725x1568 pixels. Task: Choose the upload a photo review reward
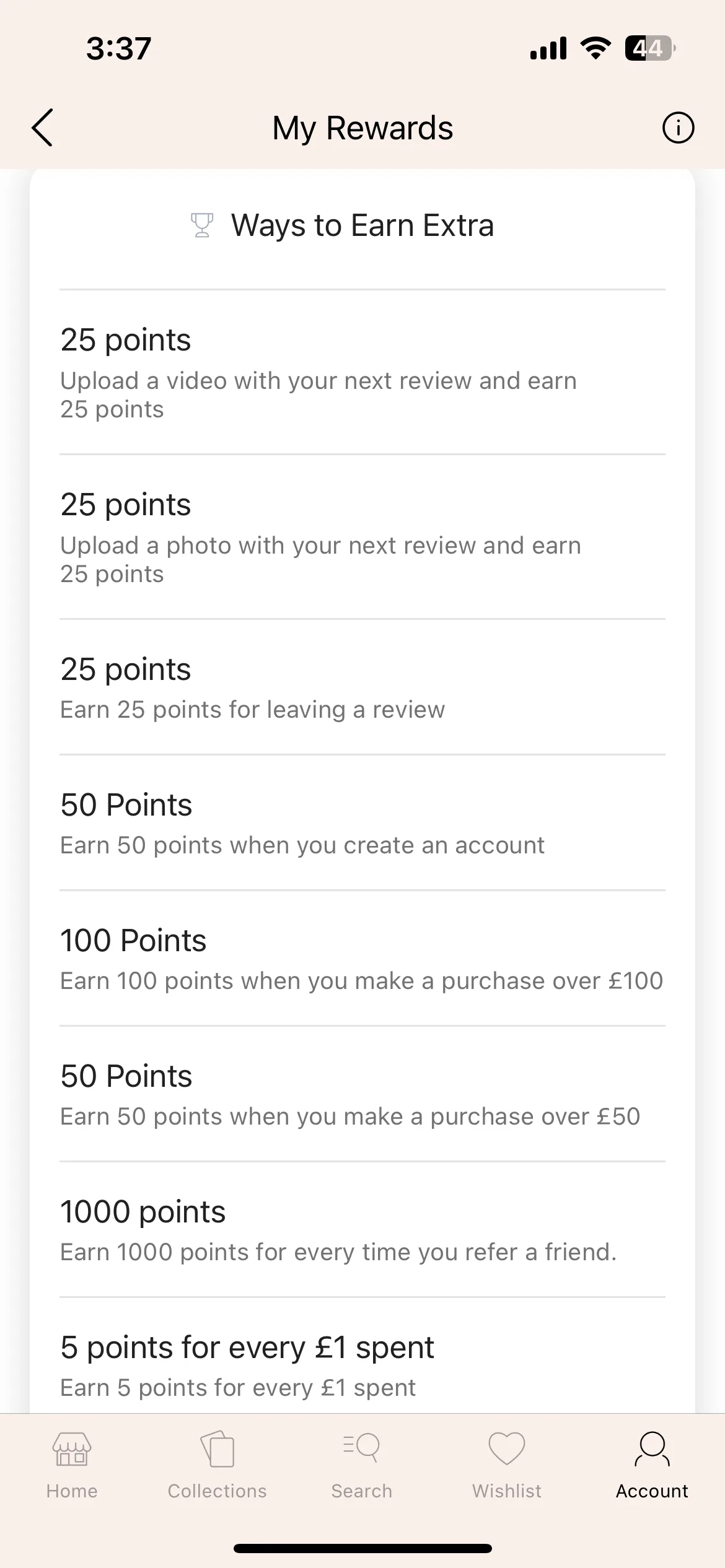coord(362,537)
